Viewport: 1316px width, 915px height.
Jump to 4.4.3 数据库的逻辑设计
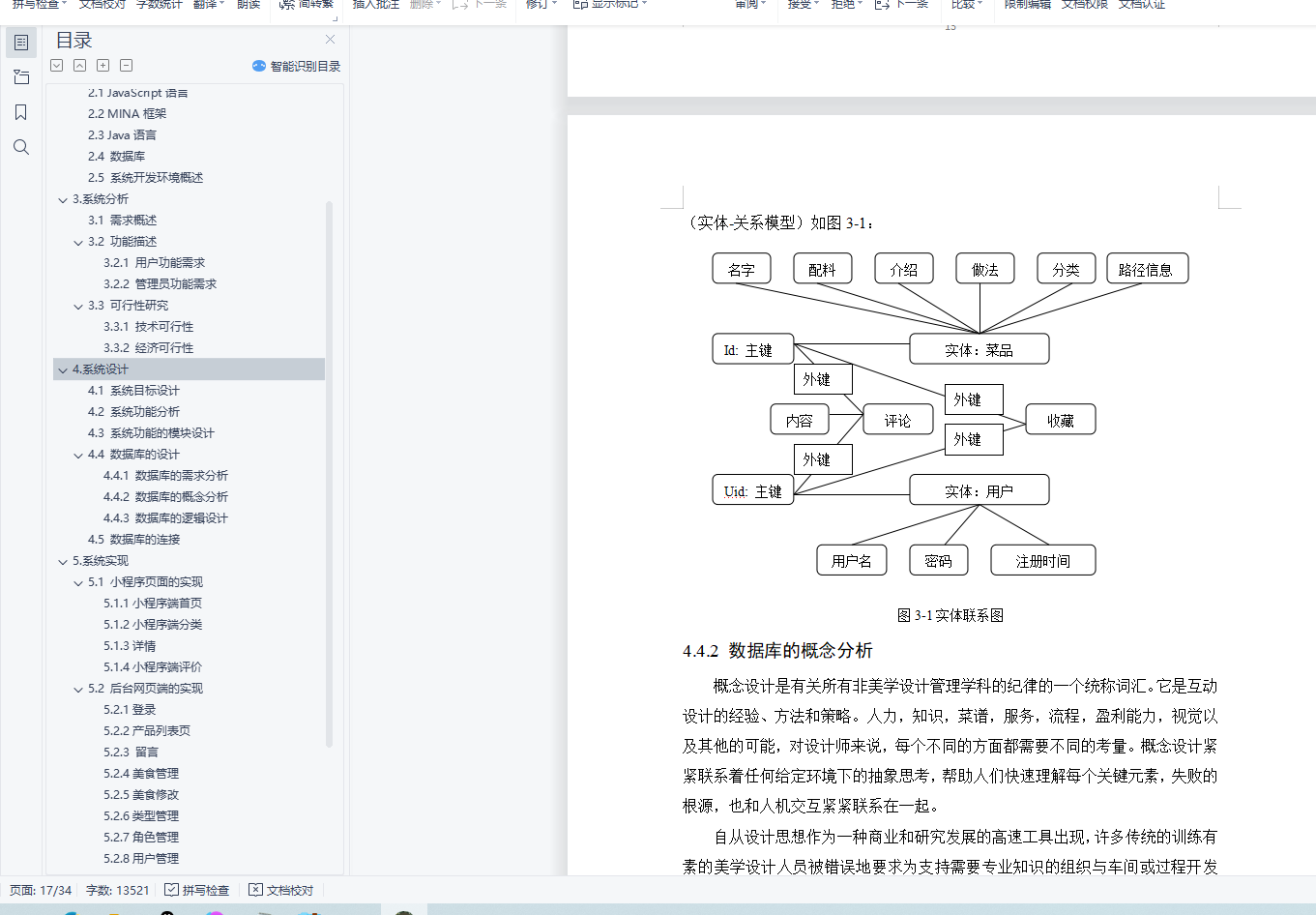point(165,518)
